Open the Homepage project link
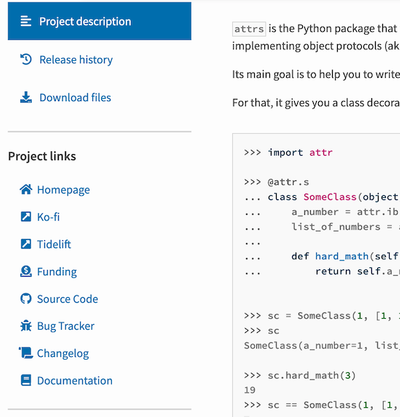This screenshot has width=400, height=417. (x=63, y=190)
